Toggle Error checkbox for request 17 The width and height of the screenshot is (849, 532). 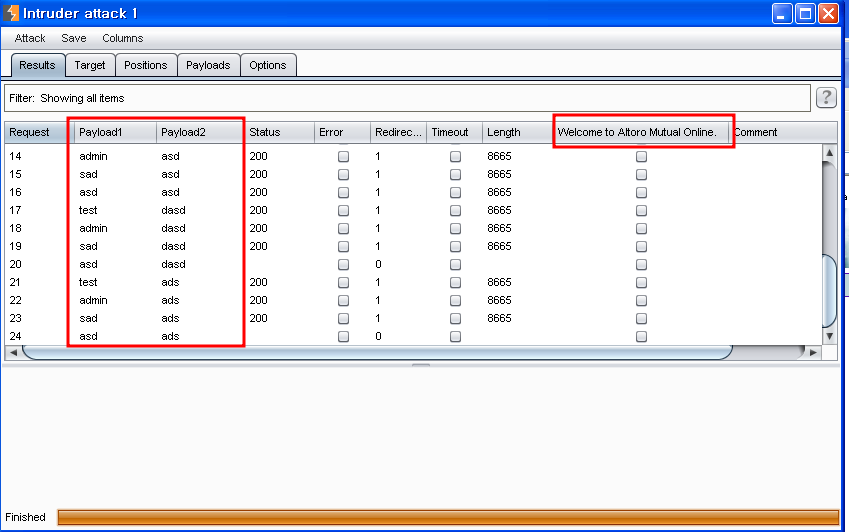(x=343, y=211)
